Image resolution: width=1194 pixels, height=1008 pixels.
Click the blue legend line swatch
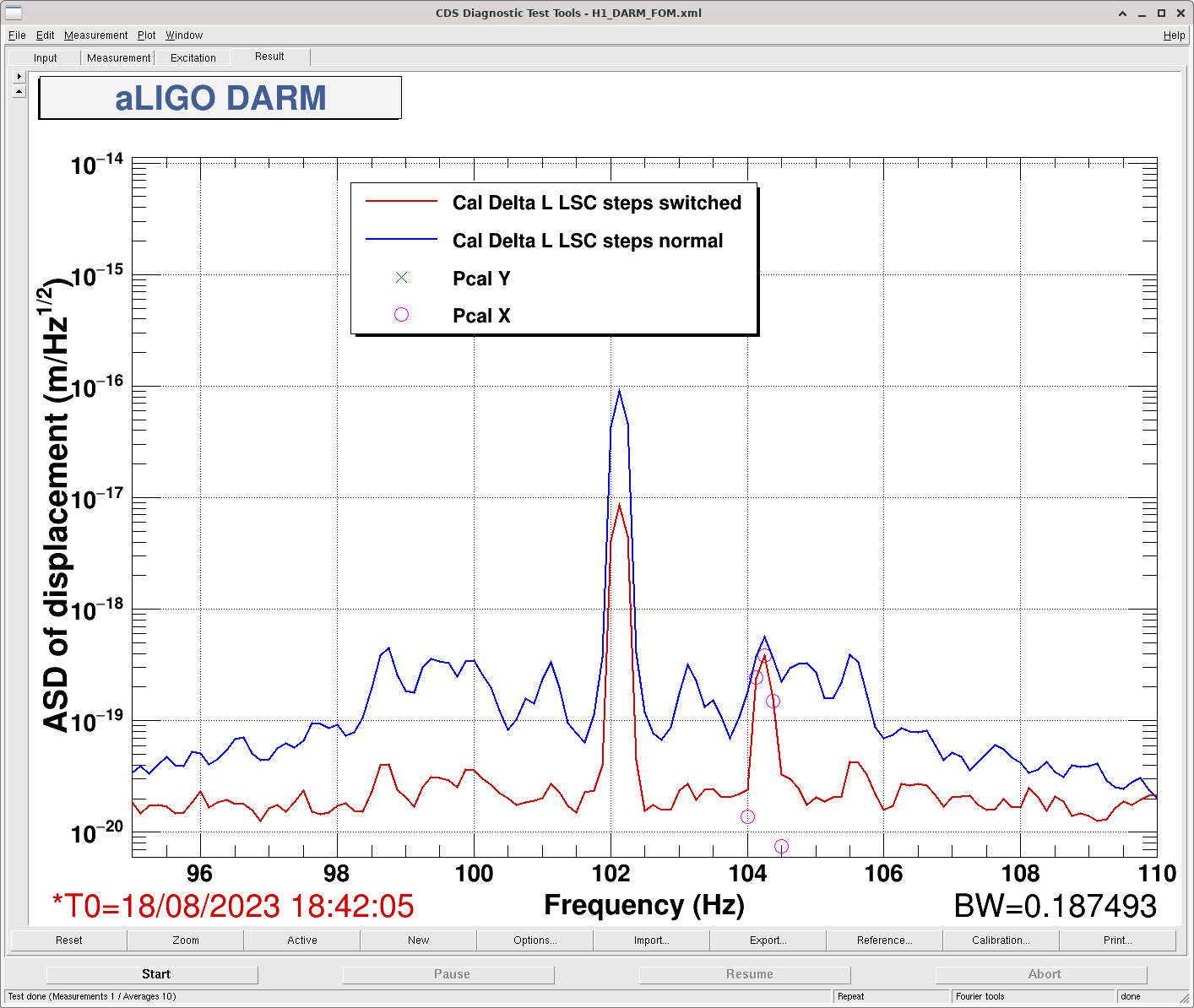pyautogui.click(x=401, y=240)
